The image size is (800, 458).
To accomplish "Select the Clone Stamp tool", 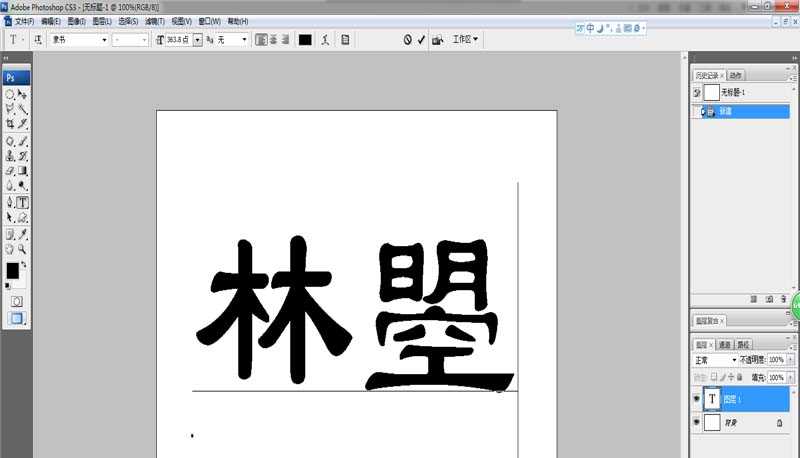I will (x=10, y=156).
